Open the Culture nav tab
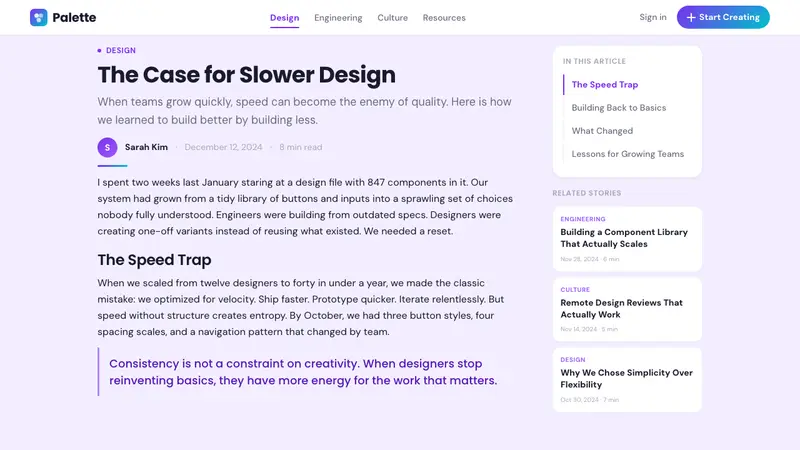The width and height of the screenshot is (800, 450). click(392, 18)
